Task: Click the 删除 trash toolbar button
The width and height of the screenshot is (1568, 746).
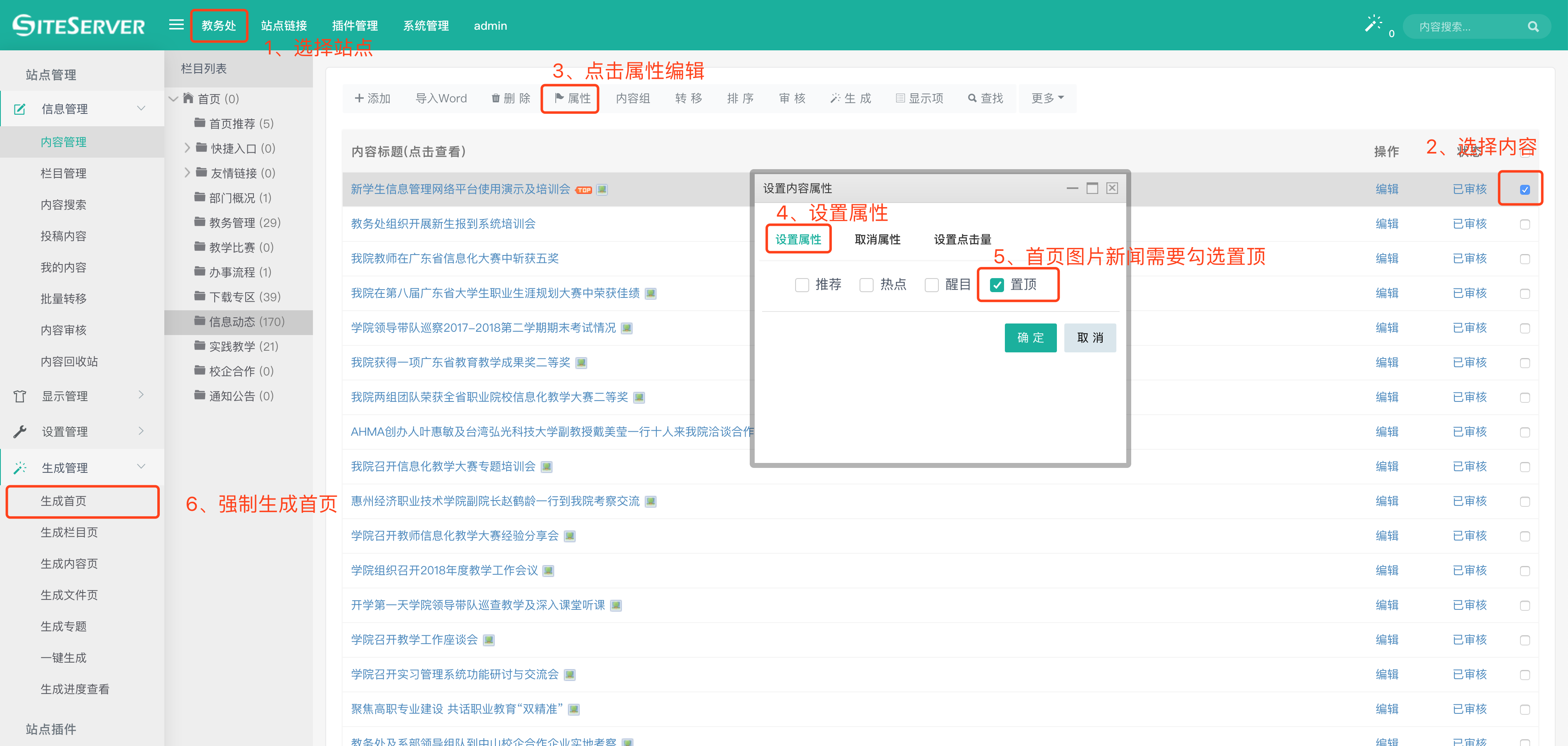Action: point(511,99)
